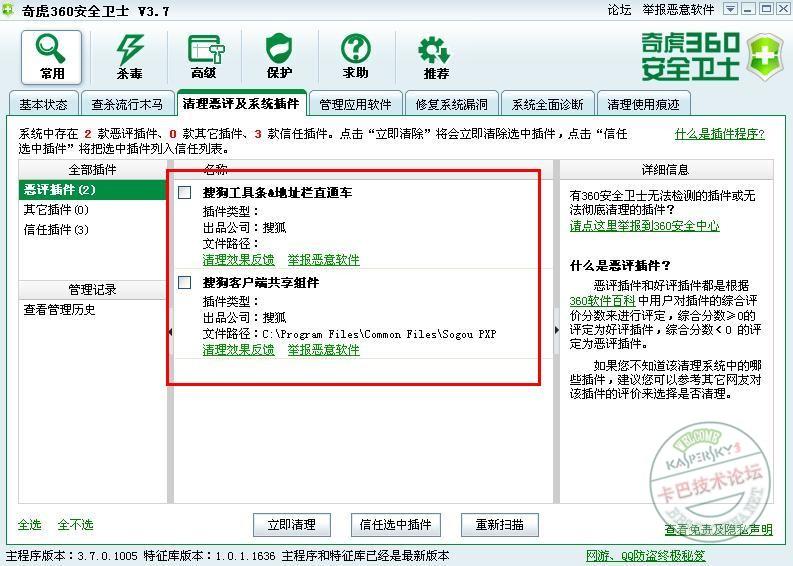Click the 信任选中插件 button
793x566 pixels.
(395, 525)
